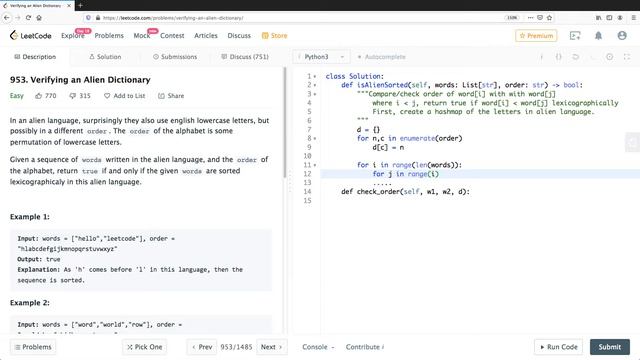This screenshot has height=360, width=640.
Task: Click code line 12 in the editor
Action: (x=480, y=174)
